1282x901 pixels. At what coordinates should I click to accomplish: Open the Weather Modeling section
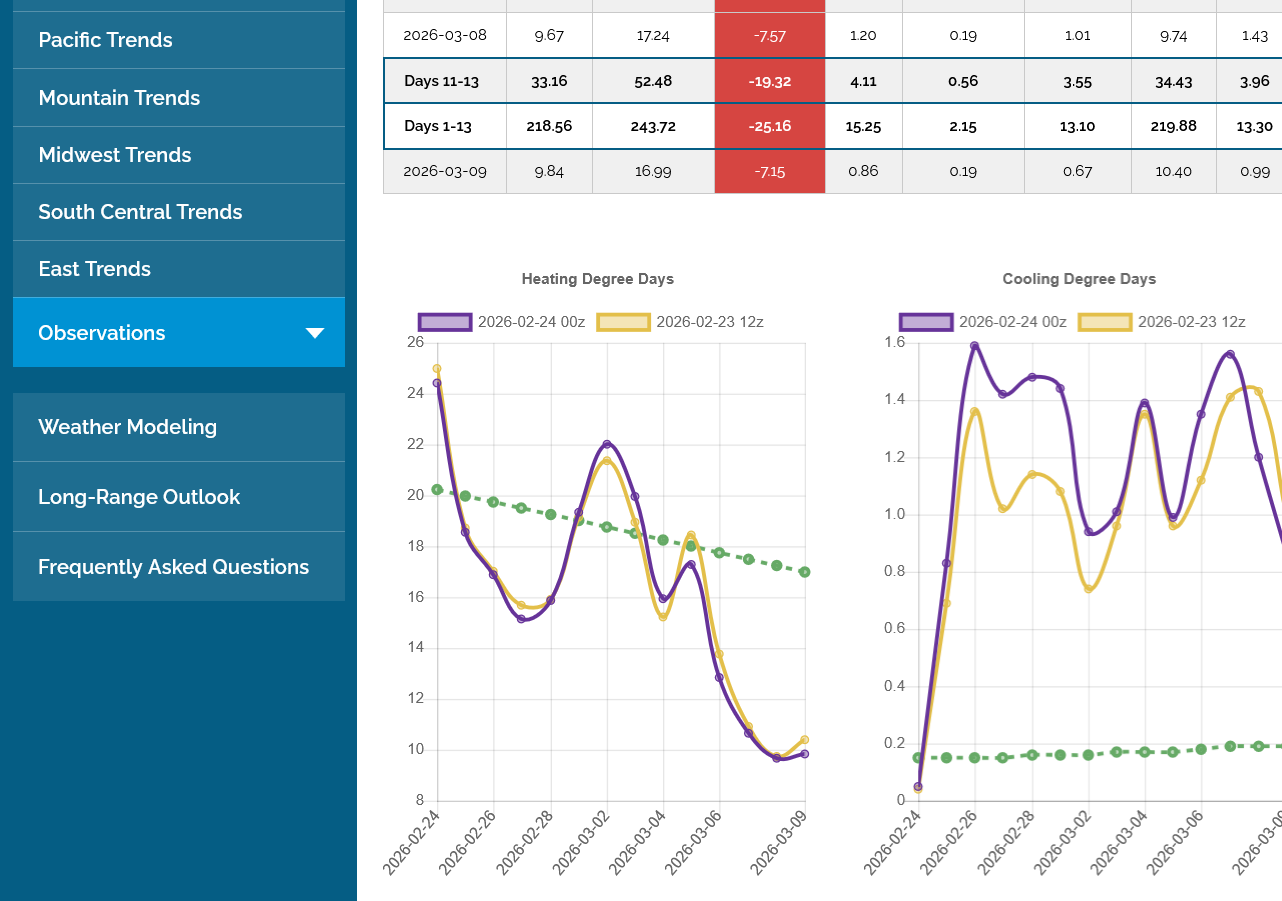127,427
